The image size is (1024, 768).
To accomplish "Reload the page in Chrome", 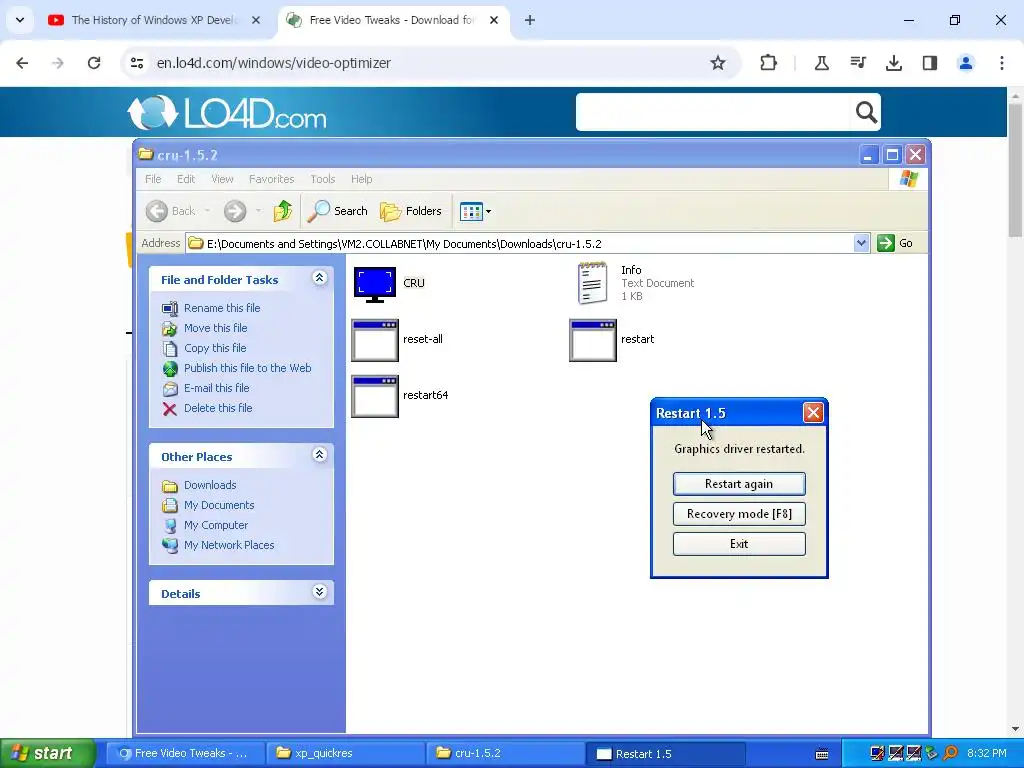I will pyautogui.click(x=94, y=63).
